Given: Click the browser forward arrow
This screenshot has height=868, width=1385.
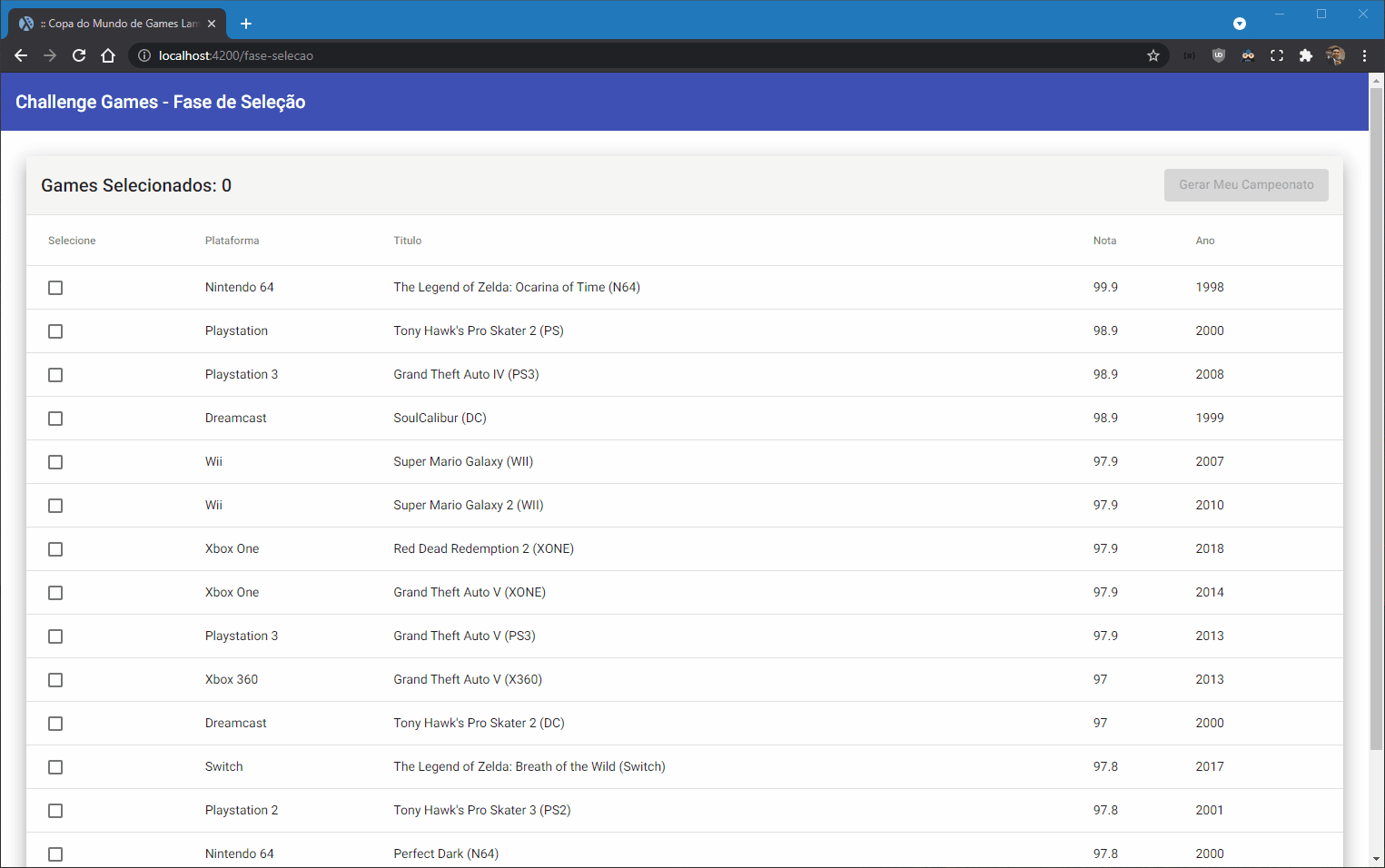Looking at the screenshot, I should [50, 55].
